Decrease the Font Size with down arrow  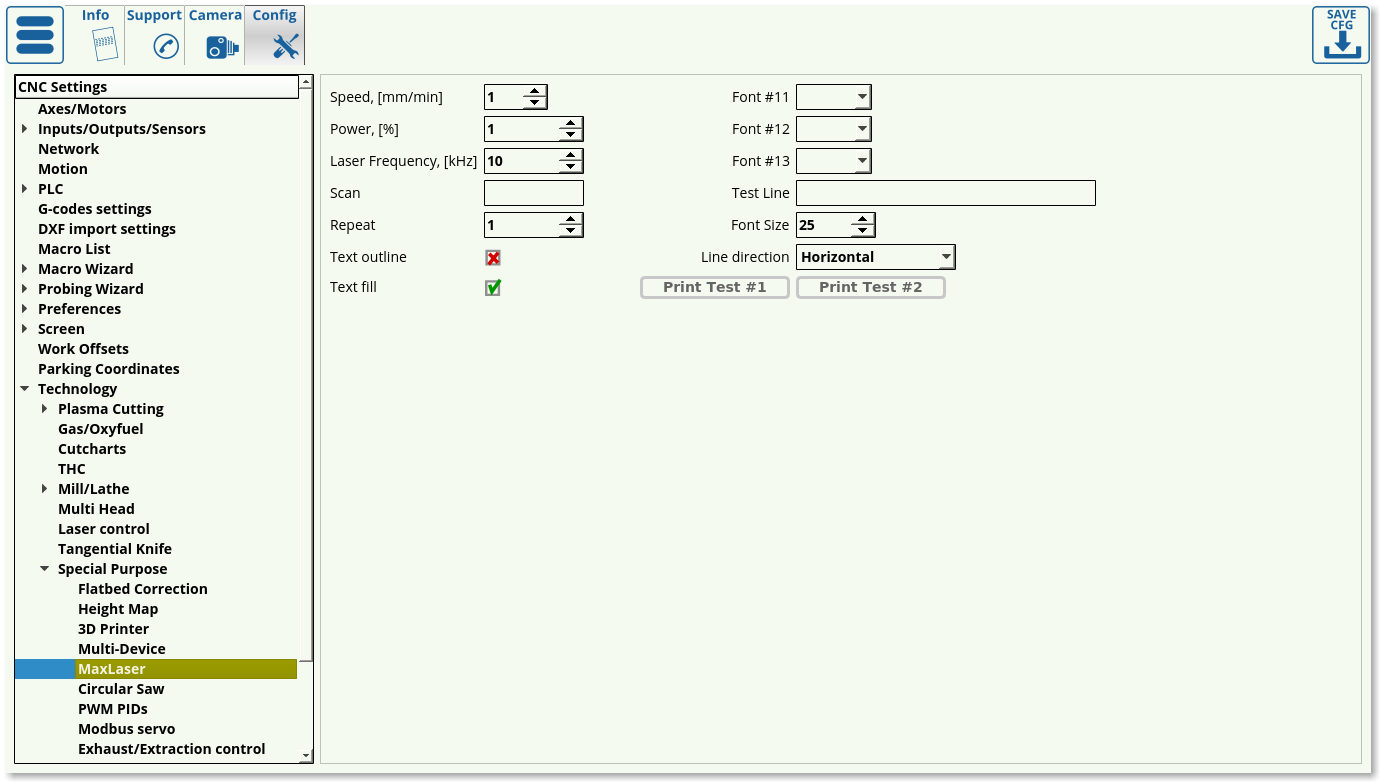tap(863, 231)
